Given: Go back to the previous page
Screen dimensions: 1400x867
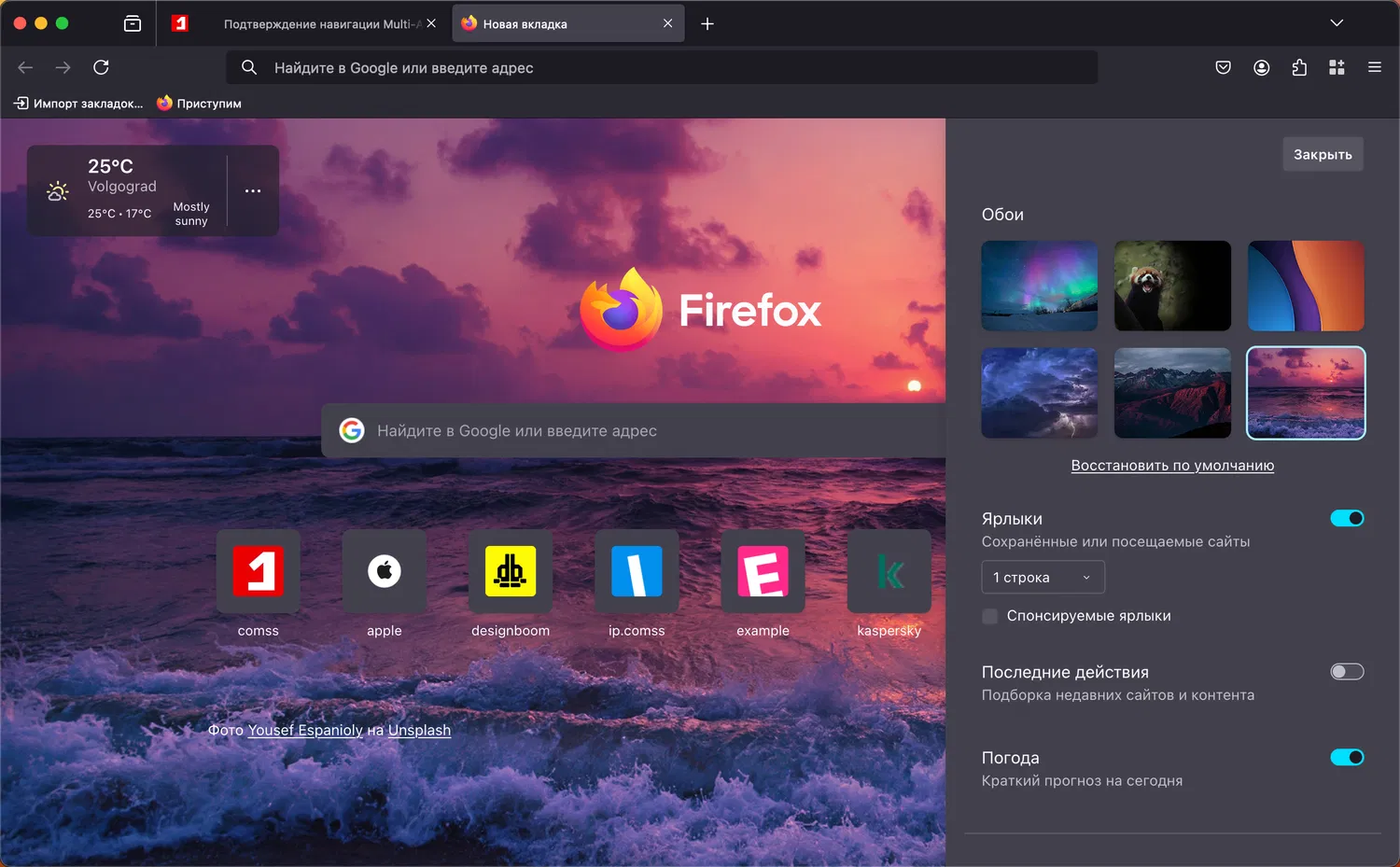Looking at the screenshot, I should [x=25, y=67].
